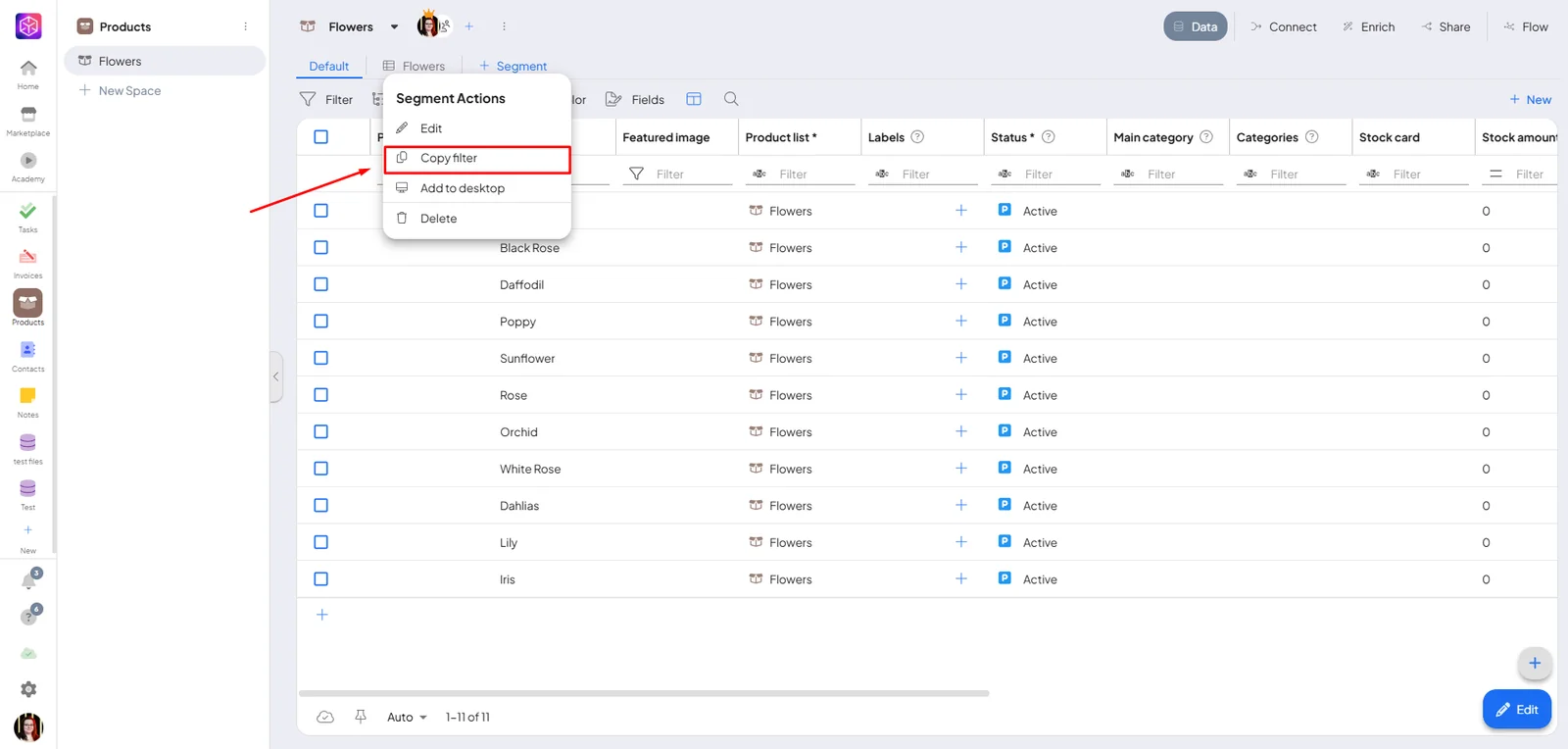Image resolution: width=1568 pixels, height=749 pixels.
Task: Click the notifications bell icon
Action: point(29,580)
